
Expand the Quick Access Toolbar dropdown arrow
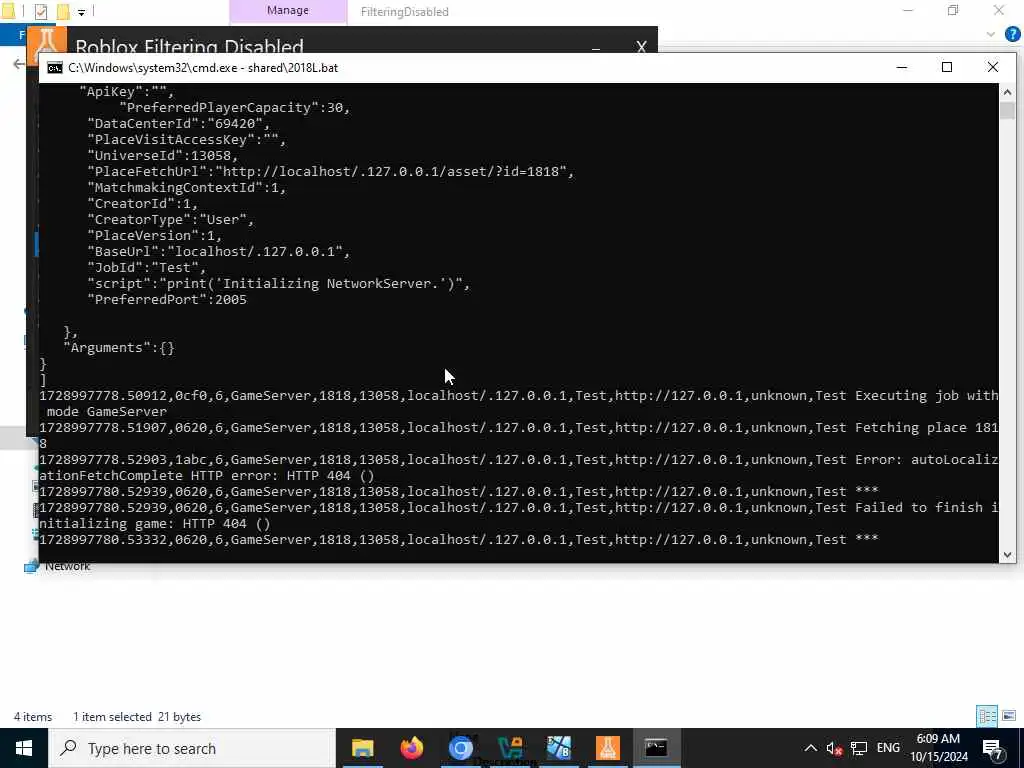tap(82, 12)
